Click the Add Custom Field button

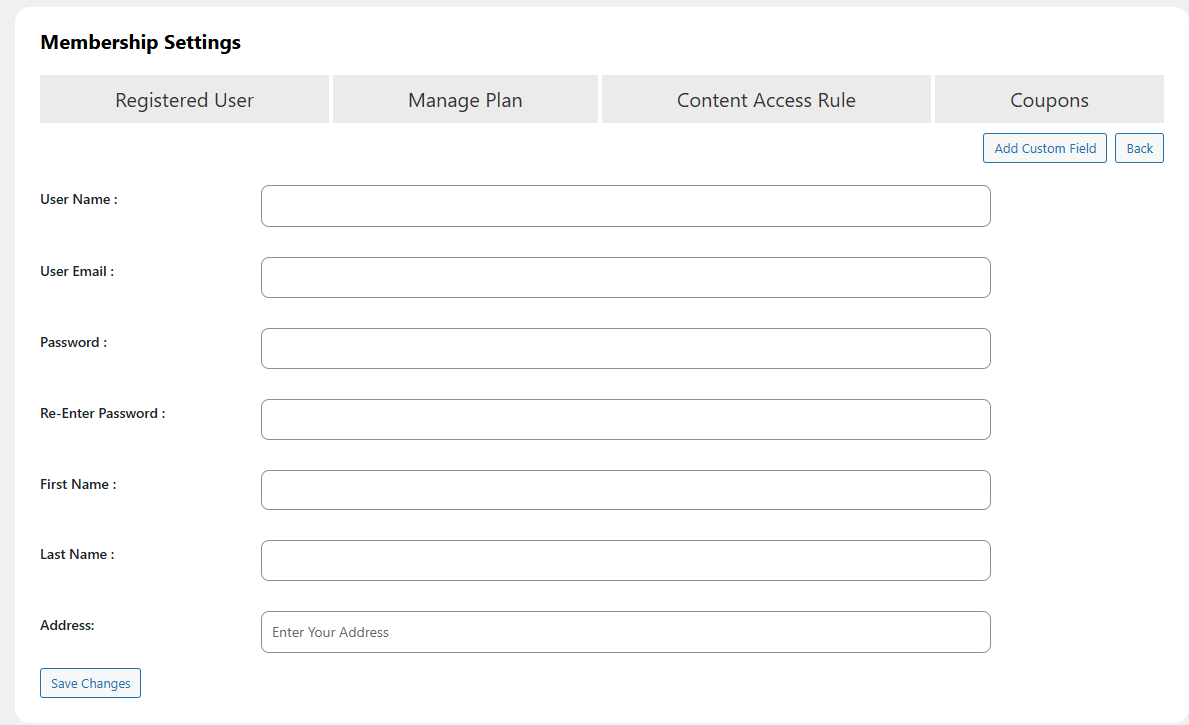point(1044,148)
